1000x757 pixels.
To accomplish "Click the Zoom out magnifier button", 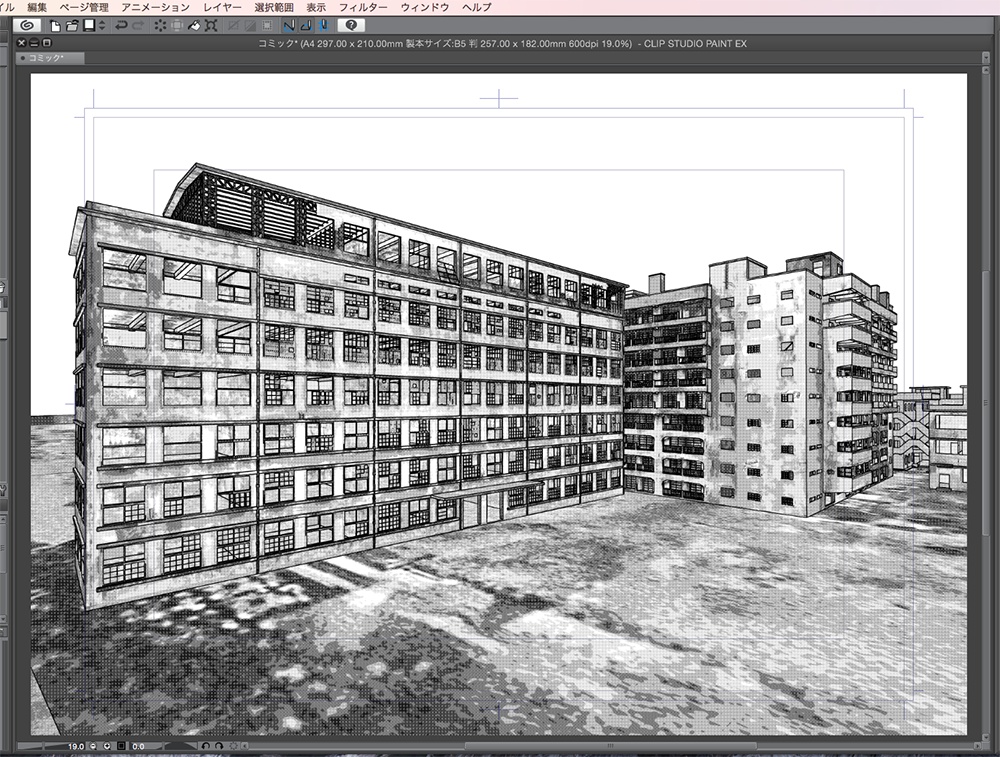I will (93, 746).
